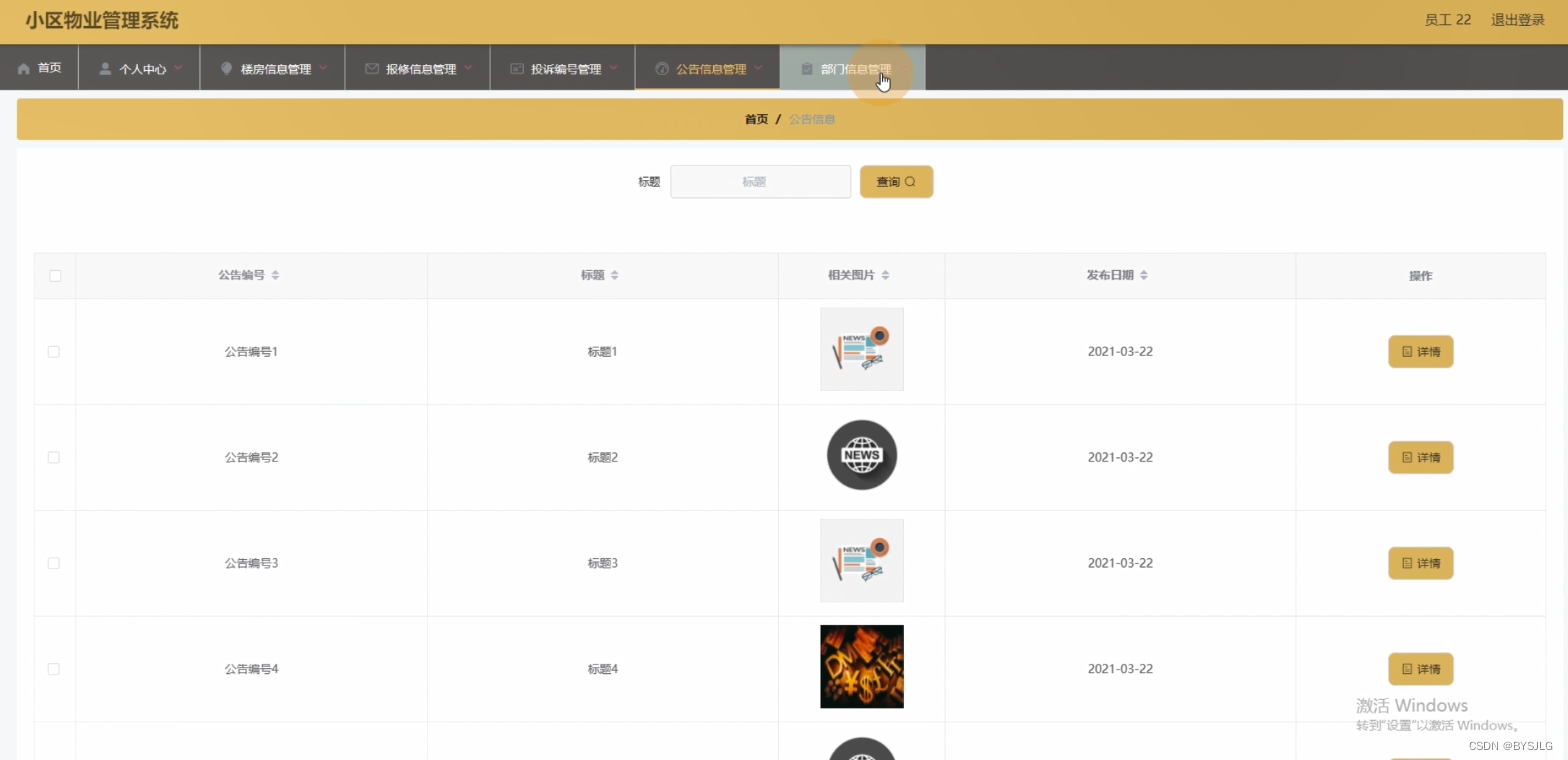Open 详情 for 公告编号3

pyautogui.click(x=1420, y=563)
